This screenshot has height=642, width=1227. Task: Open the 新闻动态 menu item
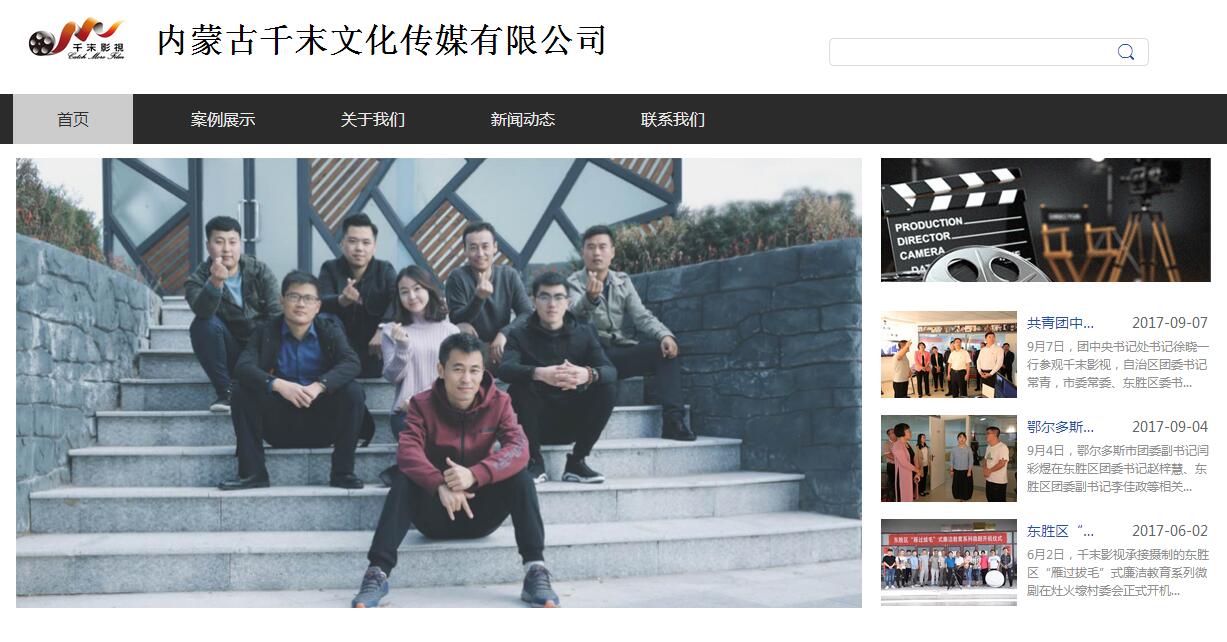pos(523,119)
